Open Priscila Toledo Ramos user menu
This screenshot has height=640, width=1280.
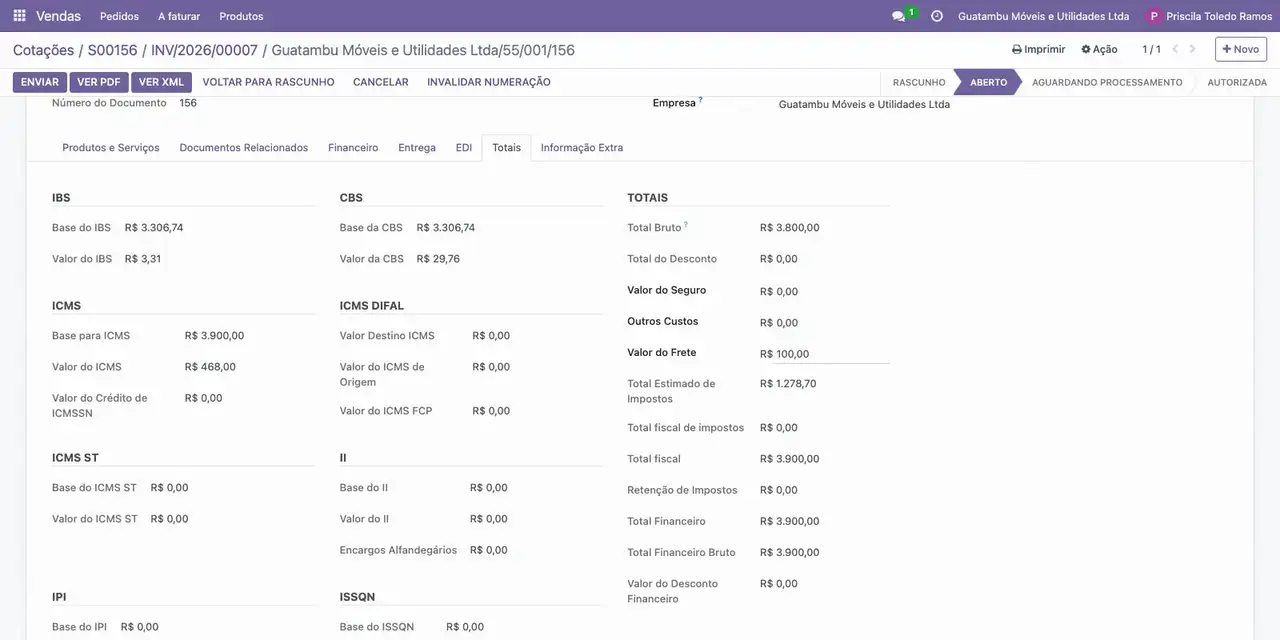click(x=1209, y=16)
